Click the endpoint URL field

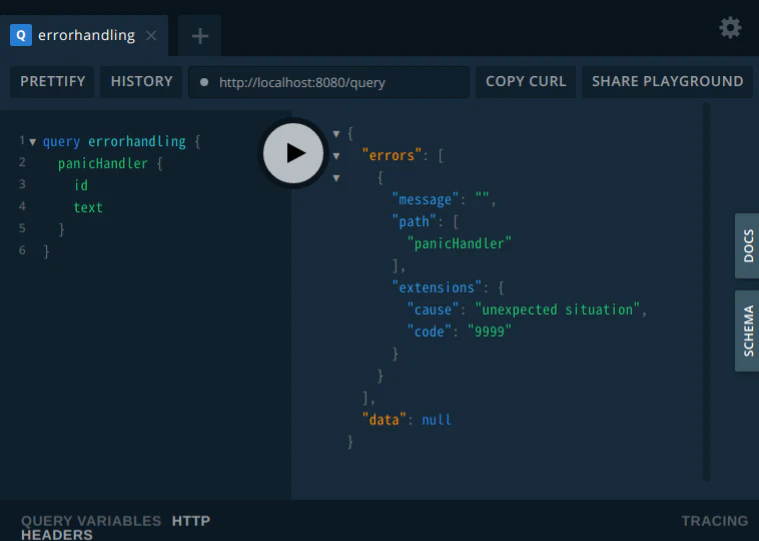(x=329, y=82)
